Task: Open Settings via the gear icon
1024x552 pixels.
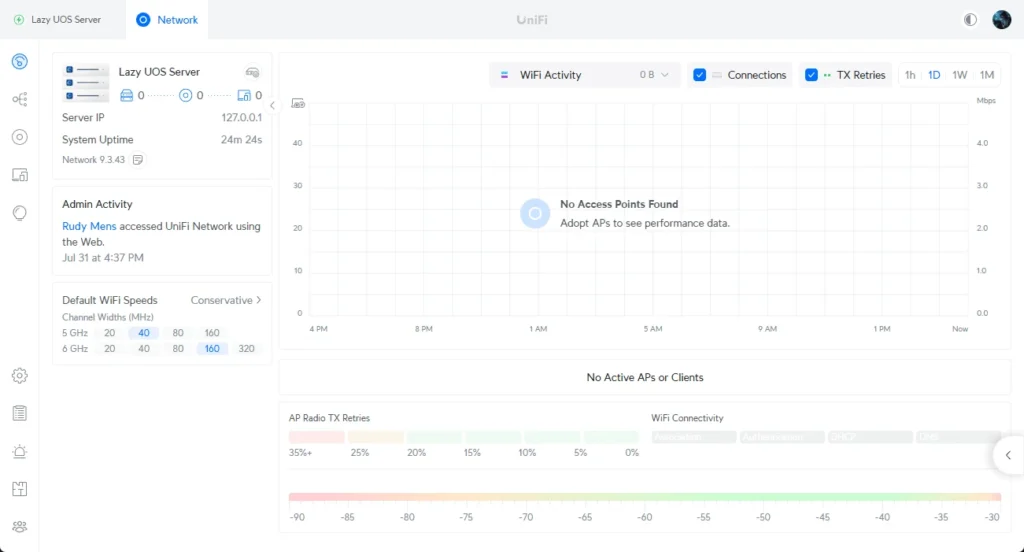Action: 19,376
